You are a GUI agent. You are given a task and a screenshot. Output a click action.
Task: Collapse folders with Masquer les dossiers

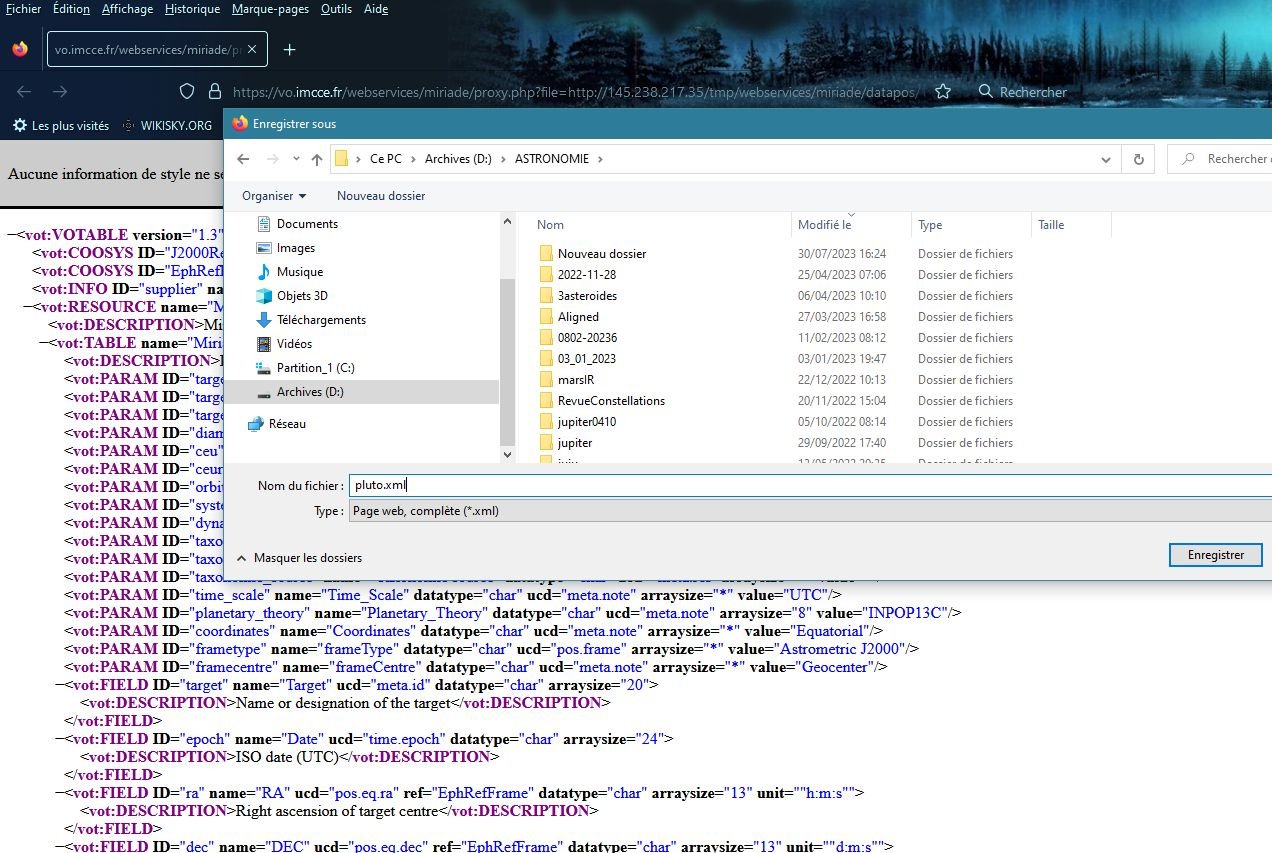[x=300, y=558]
